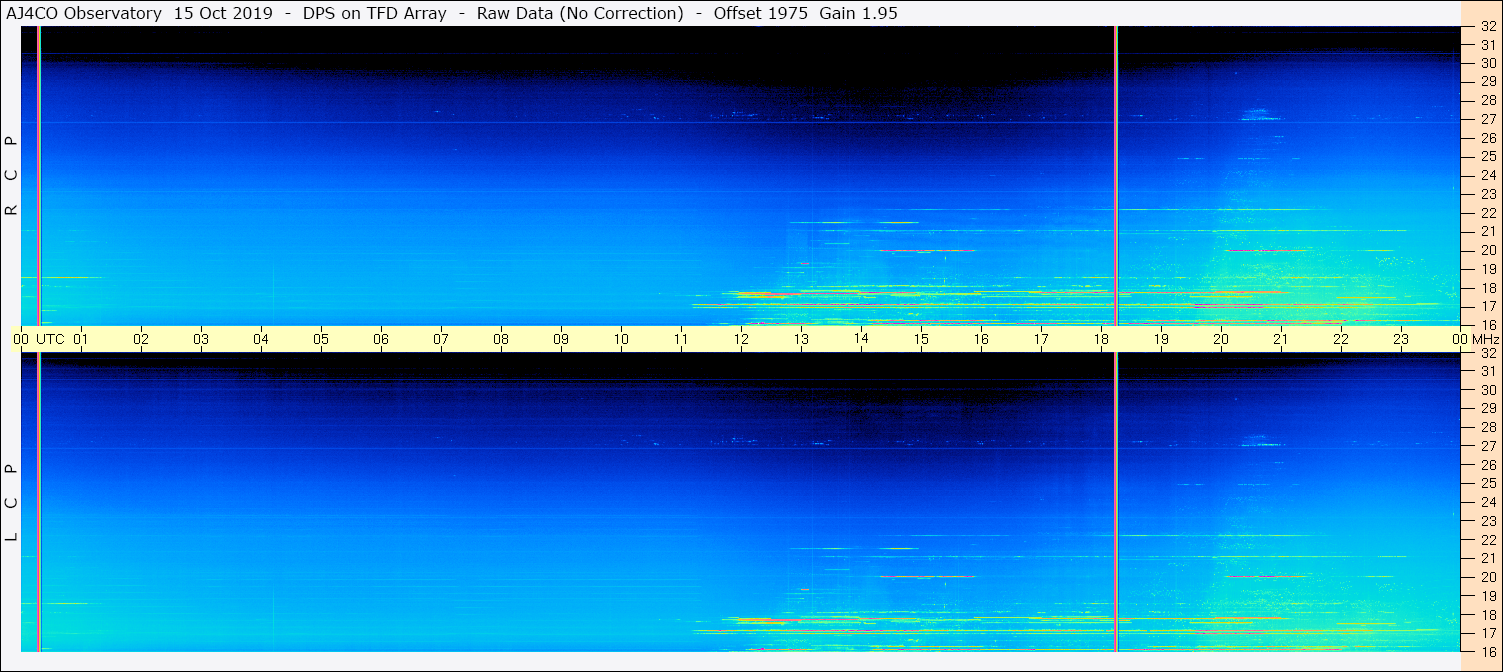The height and width of the screenshot is (672, 1503).
Task: Select the 17 hour tick on the time axis
Action: [1041, 339]
